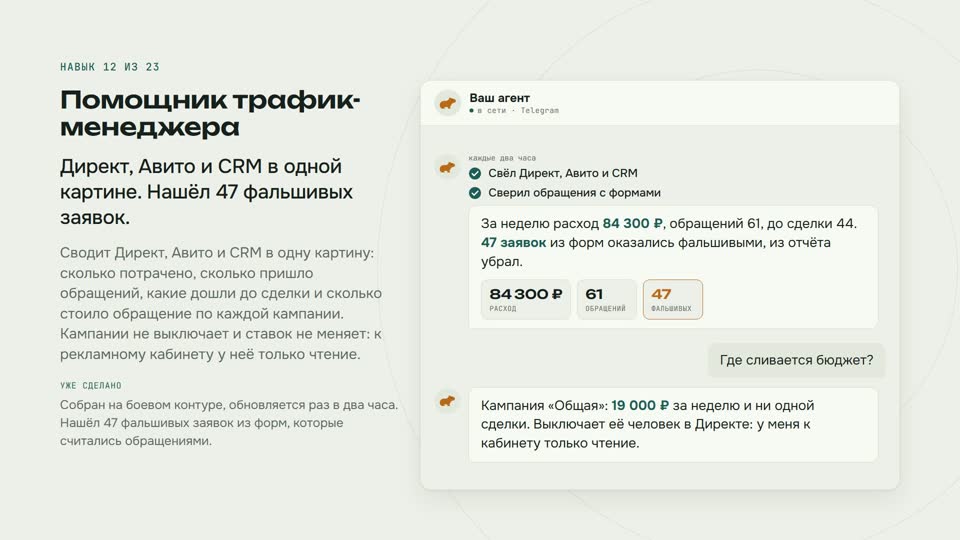Click the highlighted '47 заявок' text in message
Screen dimensions: 960x540
(x=513, y=242)
